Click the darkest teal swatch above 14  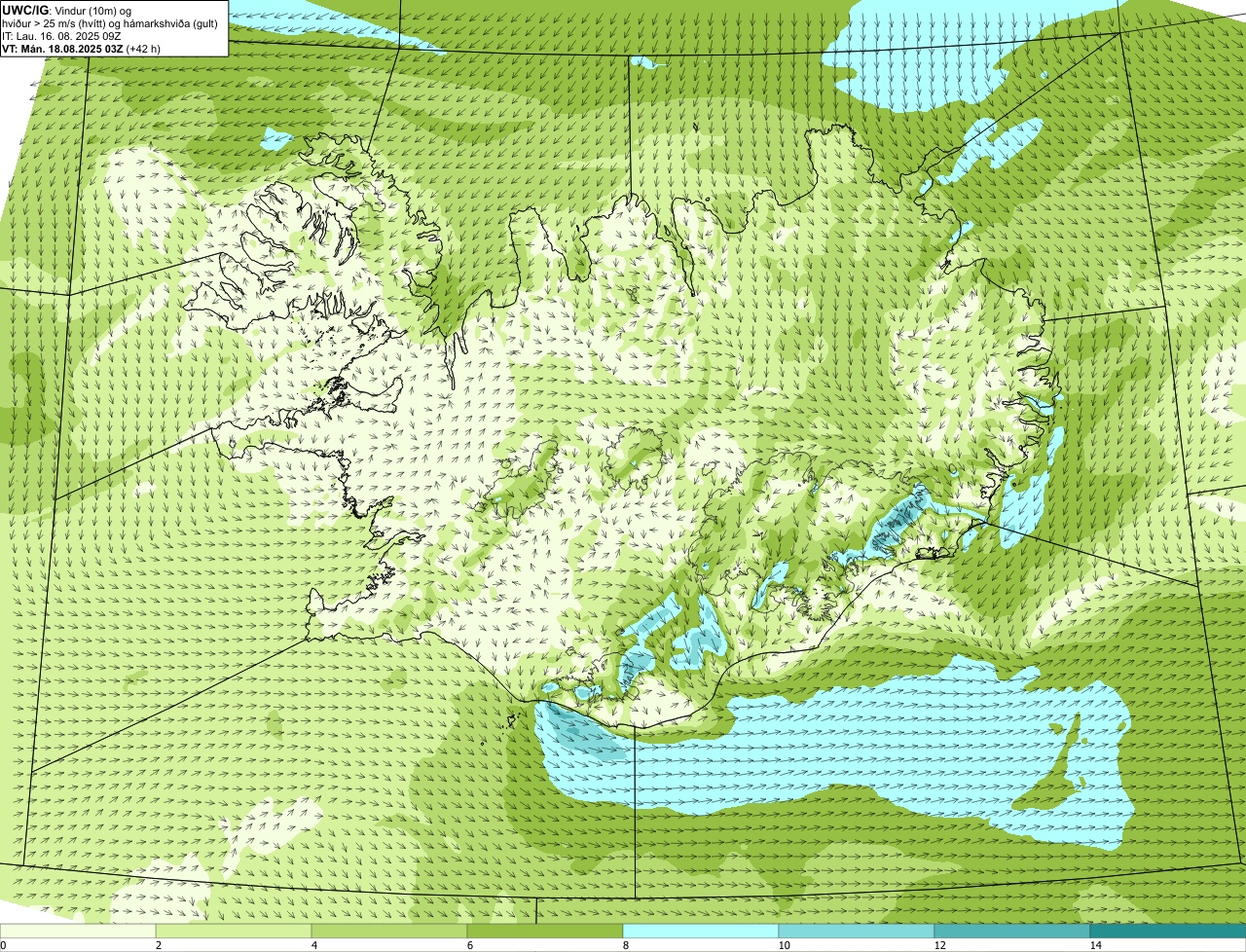(1168, 931)
